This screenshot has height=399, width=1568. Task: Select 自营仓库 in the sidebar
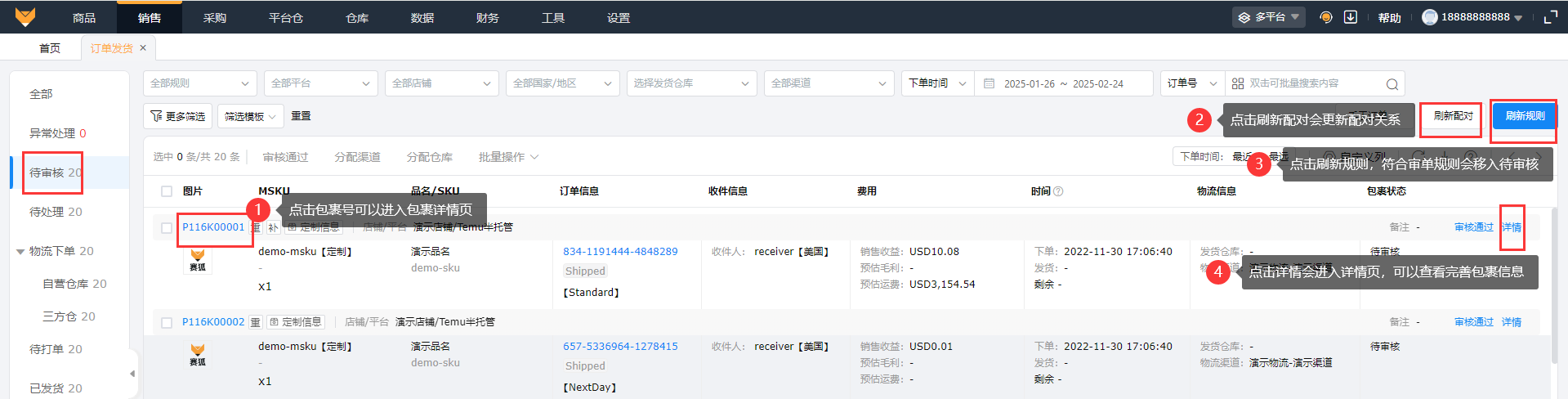[74, 284]
